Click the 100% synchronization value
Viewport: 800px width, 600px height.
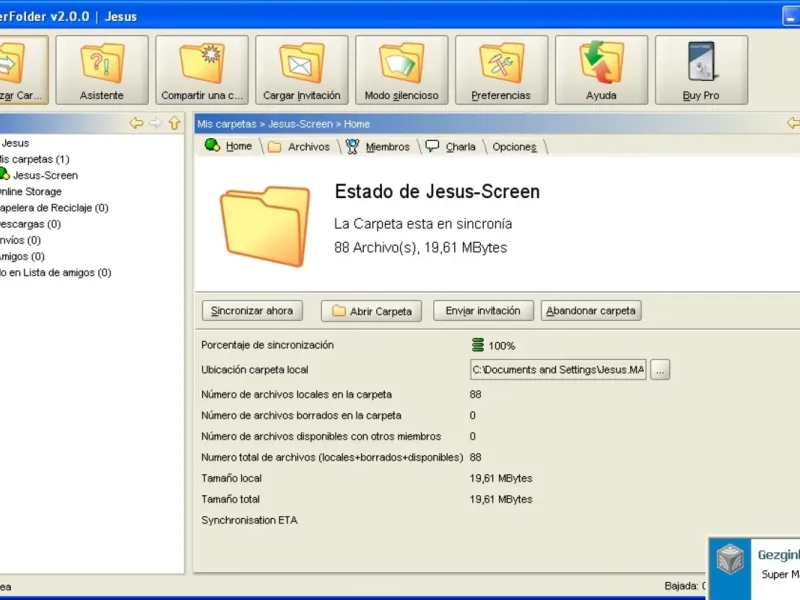click(502, 346)
